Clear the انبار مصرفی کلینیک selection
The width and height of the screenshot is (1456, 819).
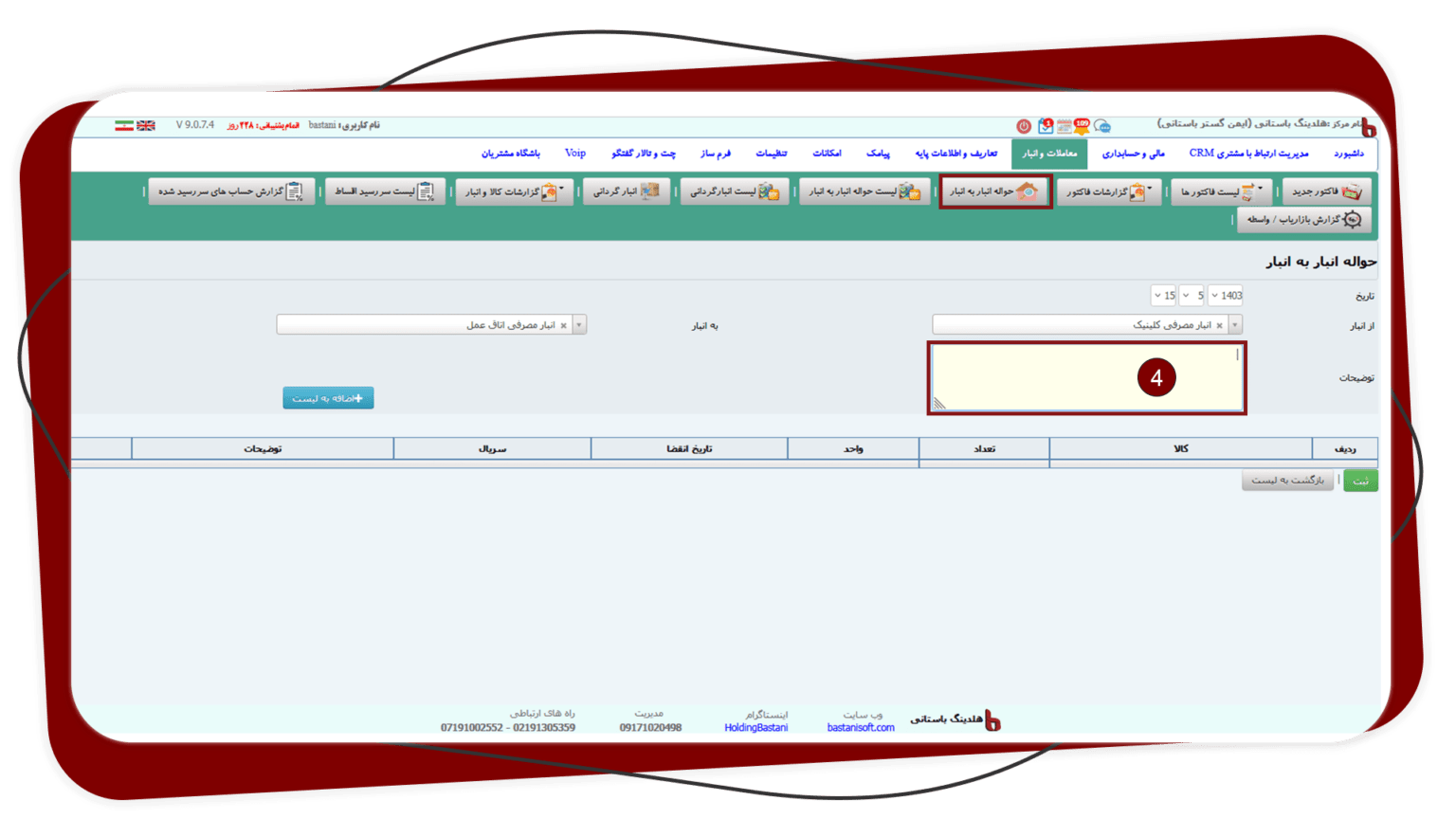coord(1219,325)
